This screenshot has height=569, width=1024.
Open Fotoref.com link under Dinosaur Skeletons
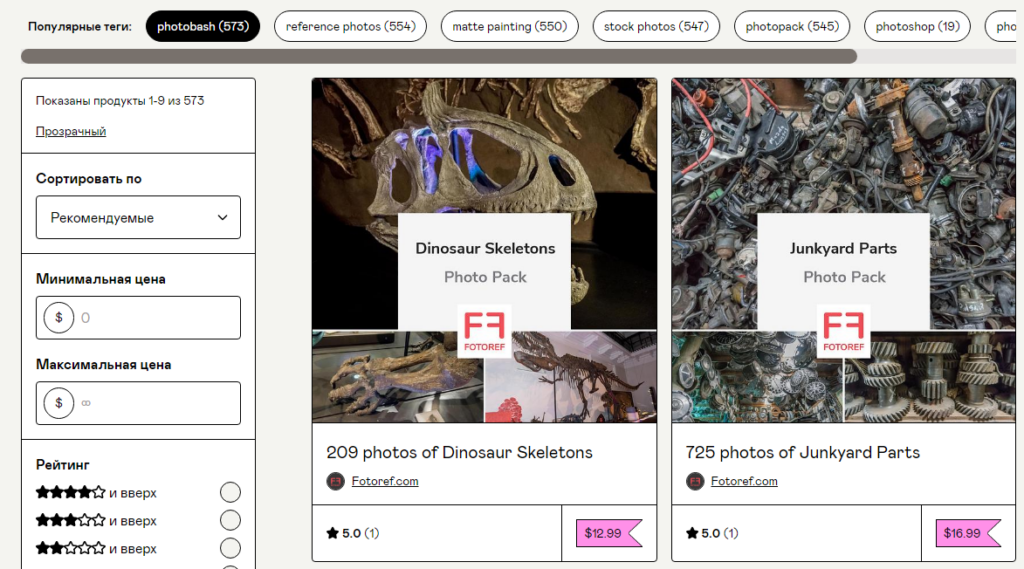tap(385, 481)
